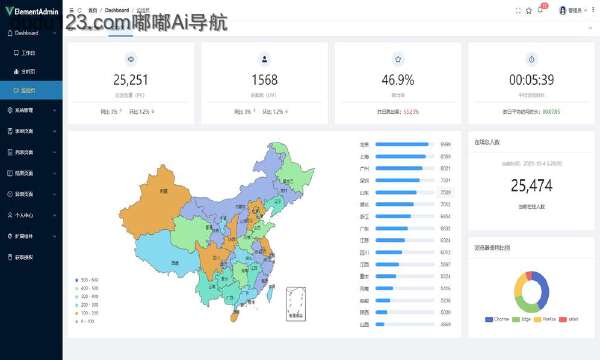600x360 pixels.
Task: Select 工作台 in the sidebar
Action: pos(31,52)
